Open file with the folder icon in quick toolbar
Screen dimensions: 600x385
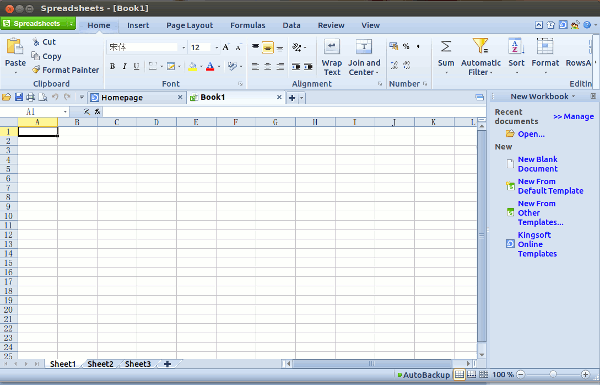(x=7, y=97)
